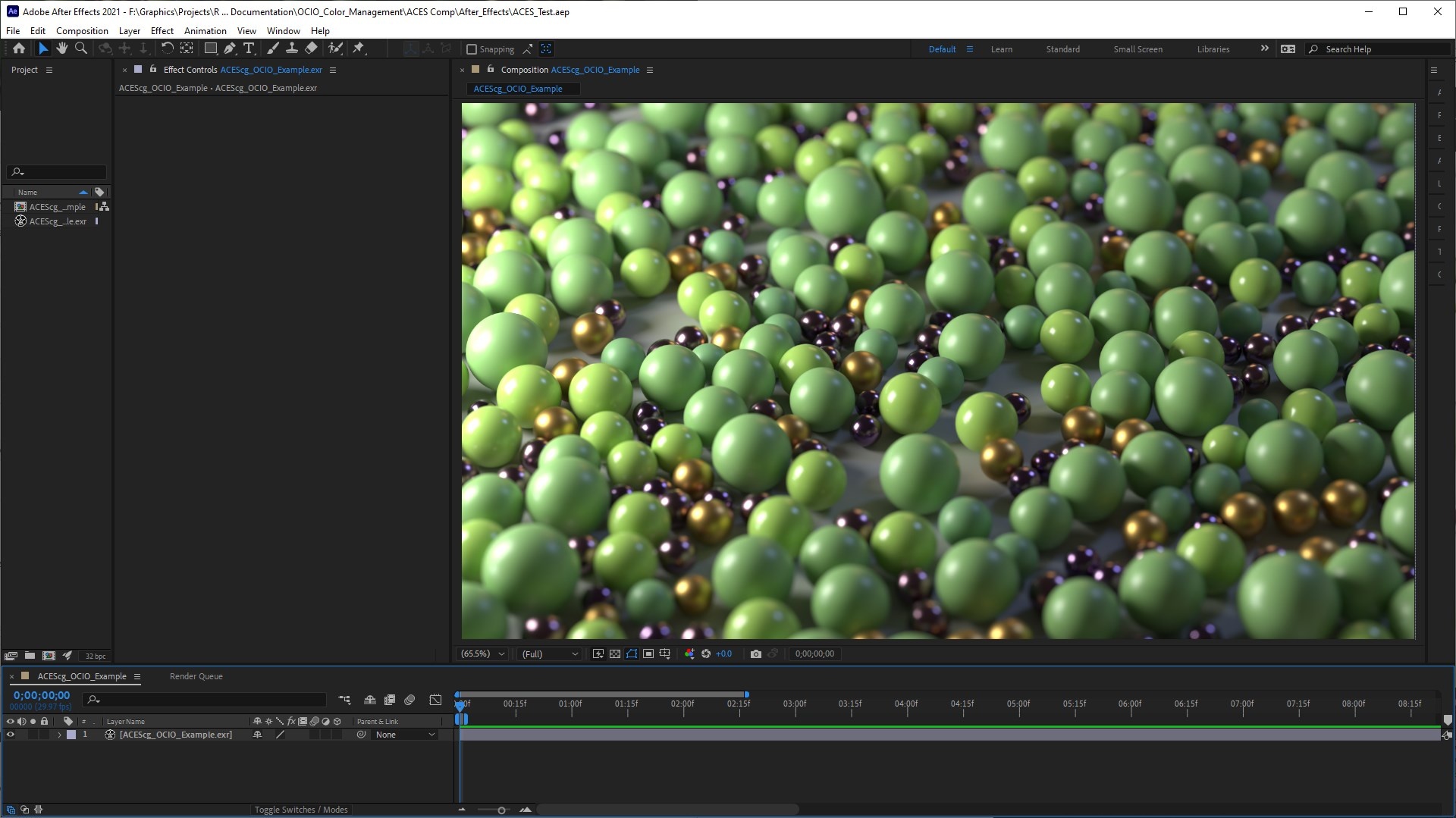
Task: Click the timeline zoom slider handle
Action: pyautogui.click(x=501, y=810)
